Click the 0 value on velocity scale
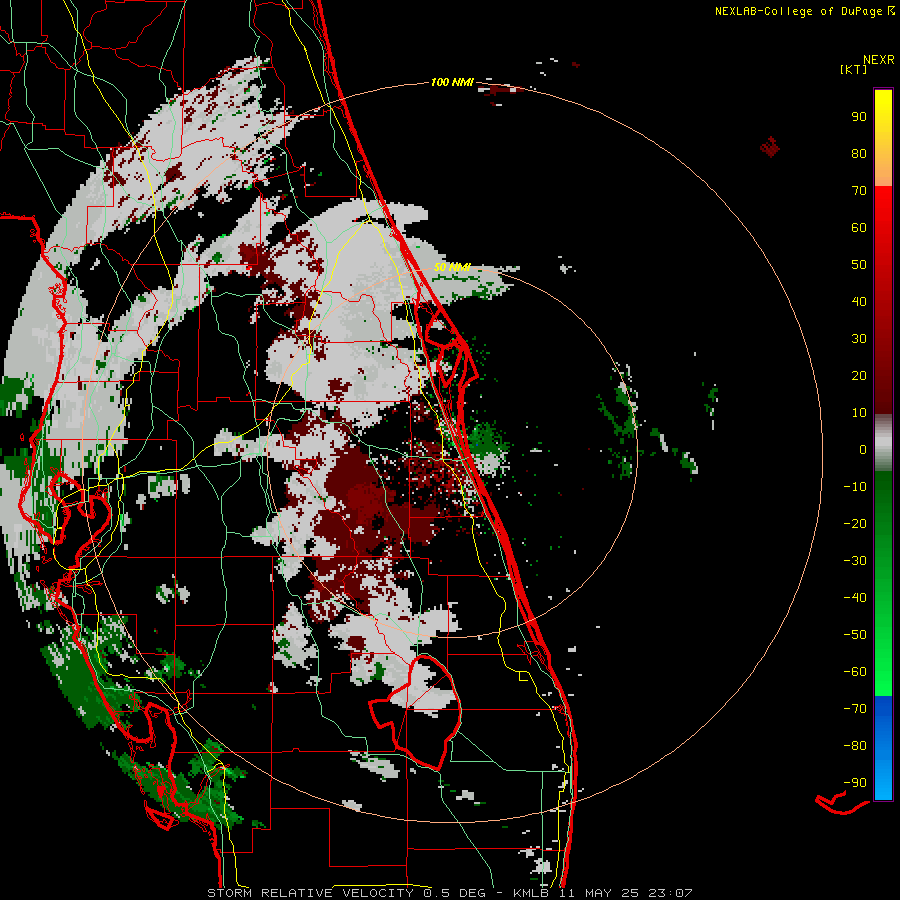Image resolution: width=900 pixels, height=900 pixels. click(863, 449)
